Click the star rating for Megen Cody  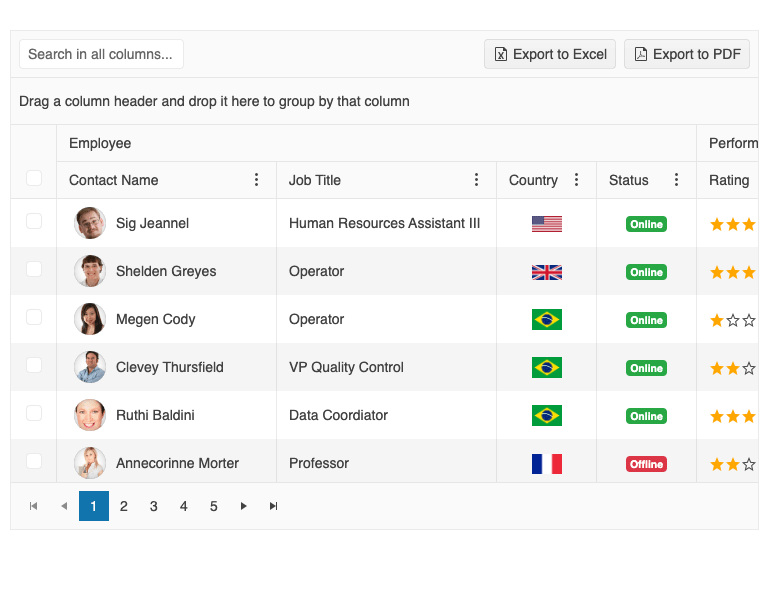pyautogui.click(x=734, y=321)
